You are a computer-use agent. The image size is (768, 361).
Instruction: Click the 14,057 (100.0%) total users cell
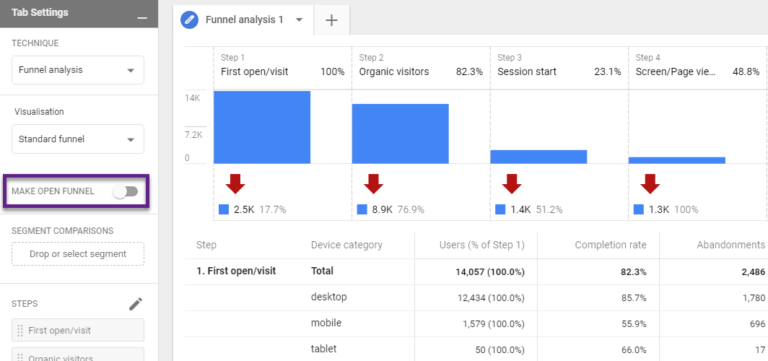point(490,272)
